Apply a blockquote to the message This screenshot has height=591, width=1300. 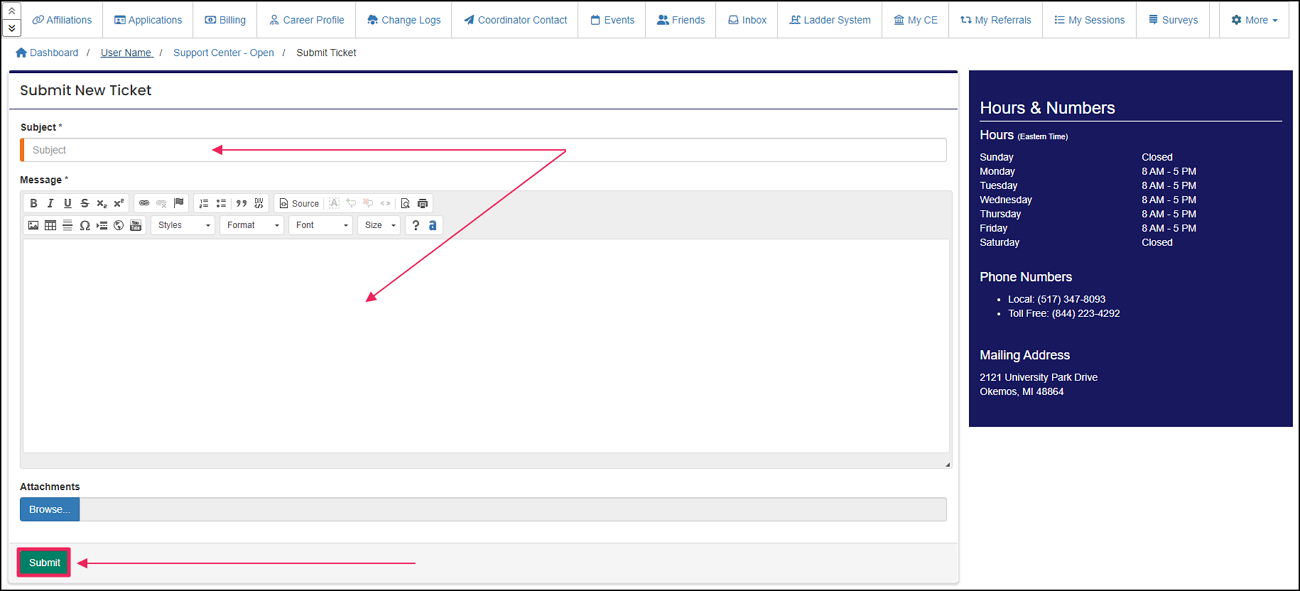click(241, 203)
